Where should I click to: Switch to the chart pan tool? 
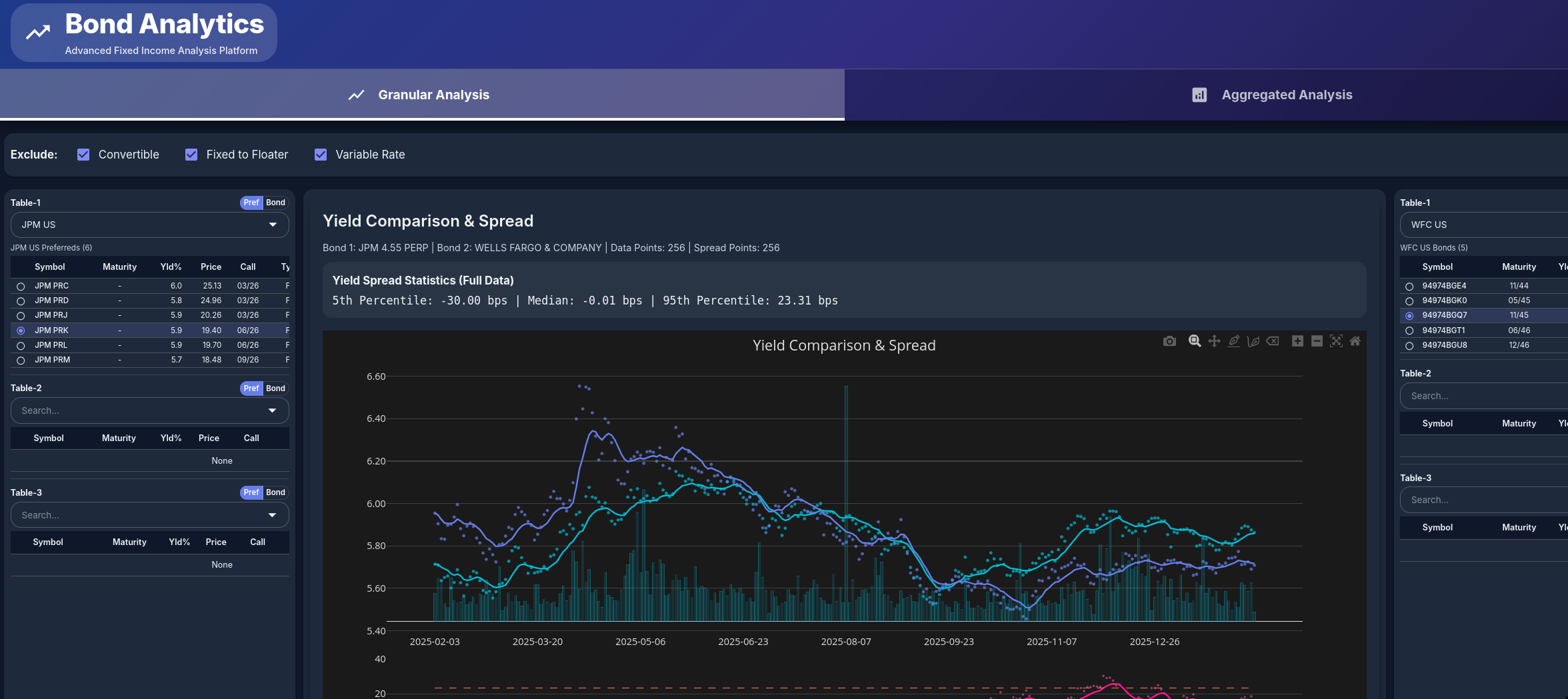1214,341
